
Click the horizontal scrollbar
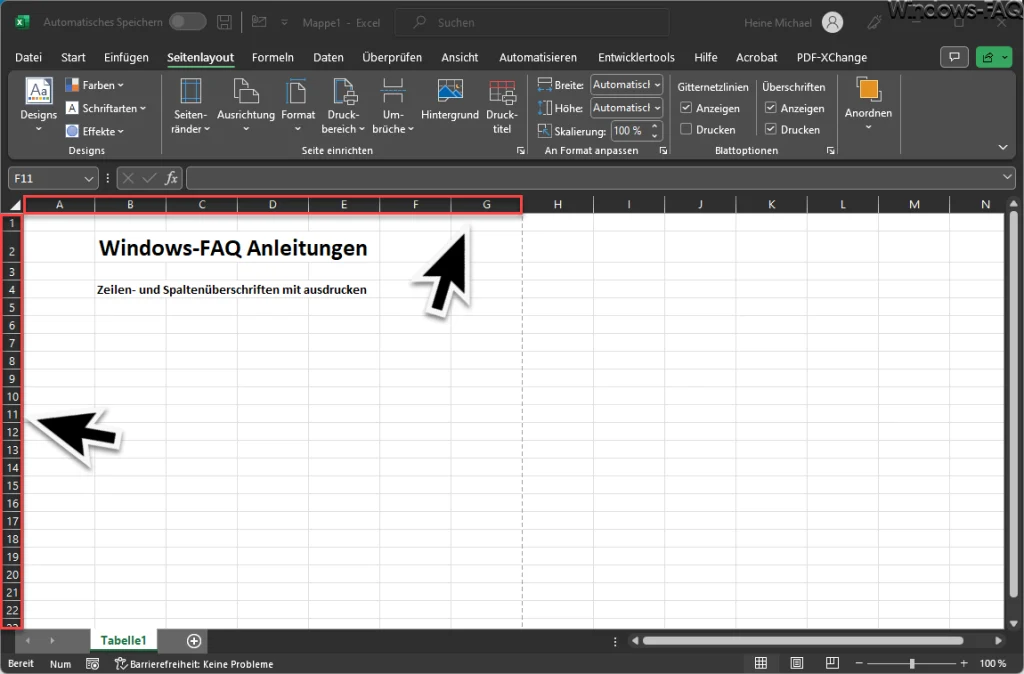coord(803,641)
